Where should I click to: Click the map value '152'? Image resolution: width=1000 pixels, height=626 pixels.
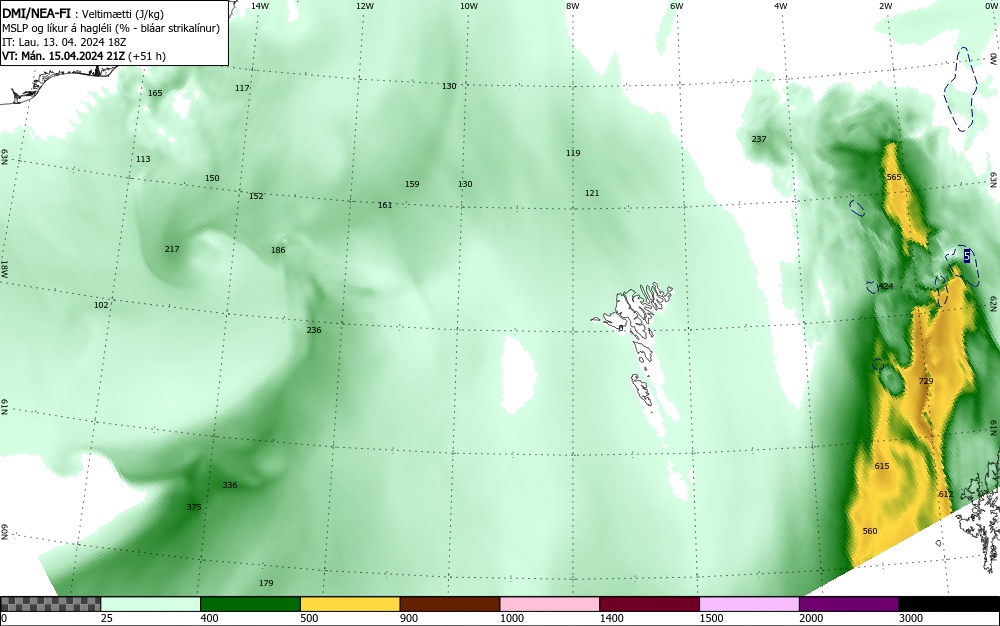[256, 196]
